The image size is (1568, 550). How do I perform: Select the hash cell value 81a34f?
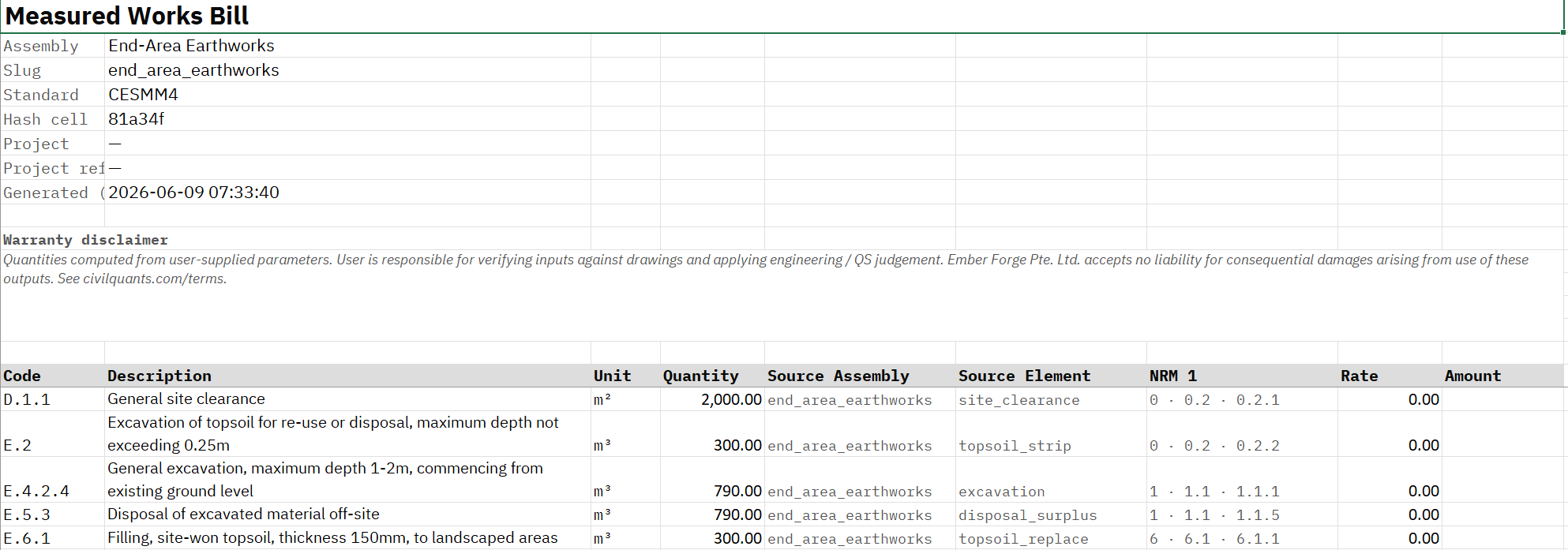click(x=137, y=119)
